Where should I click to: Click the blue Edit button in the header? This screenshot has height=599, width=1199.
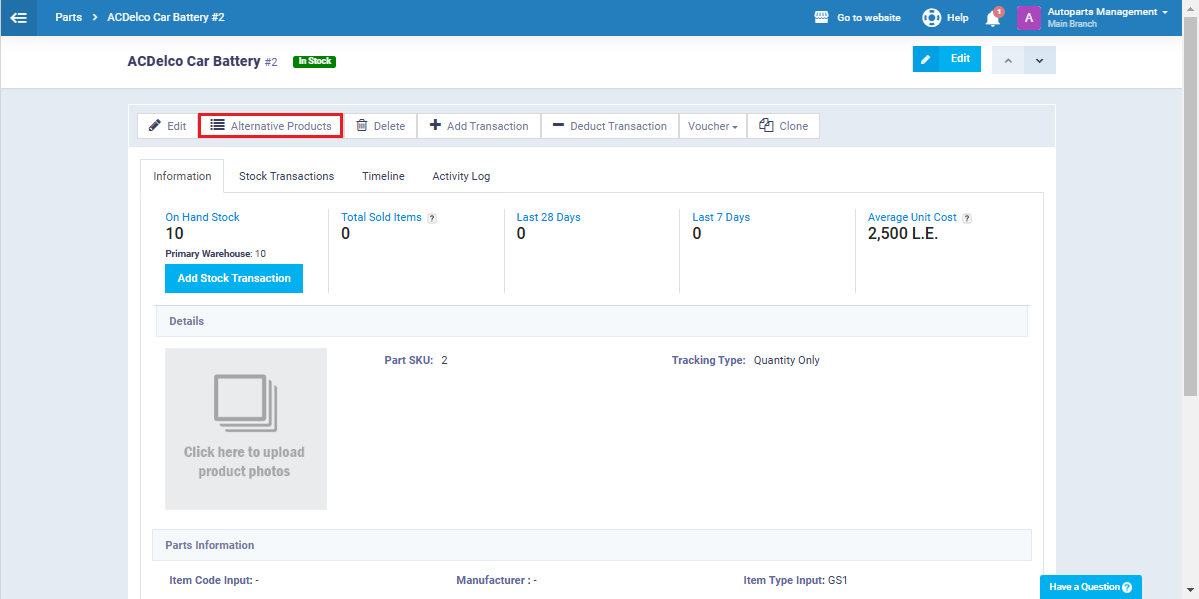point(947,59)
